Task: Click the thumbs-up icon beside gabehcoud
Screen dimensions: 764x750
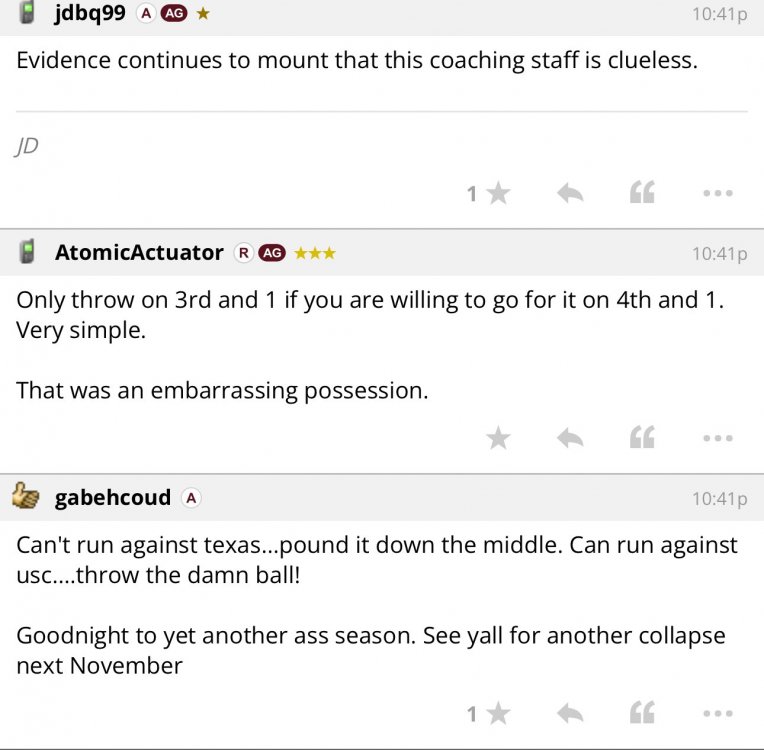Action: pyautogui.click(x=27, y=497)
